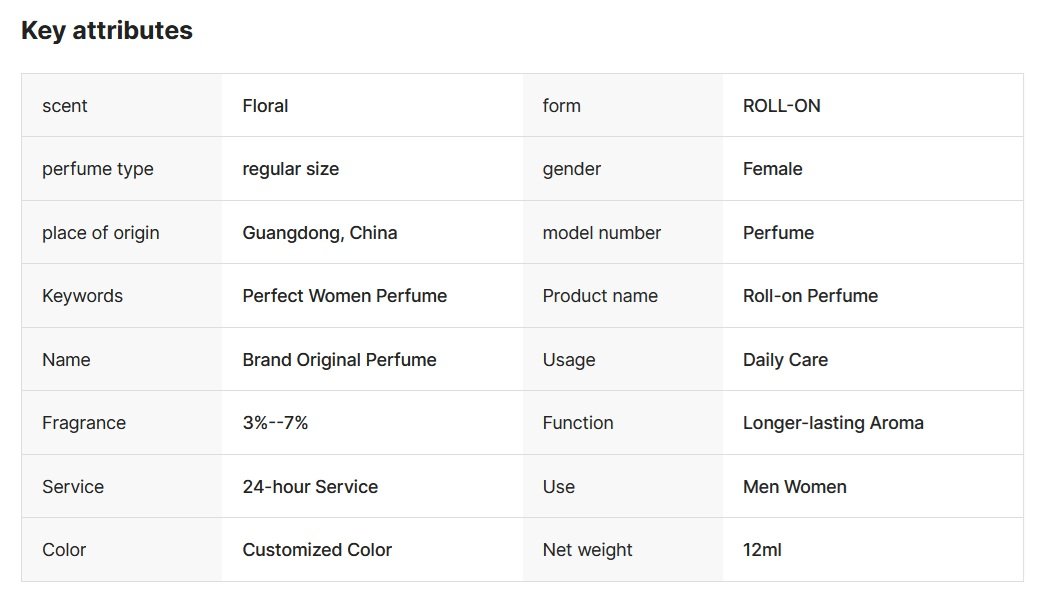Click the Roll-on Perfume product name
This screenshot has height=597, width=1040.
pos(810,296)
